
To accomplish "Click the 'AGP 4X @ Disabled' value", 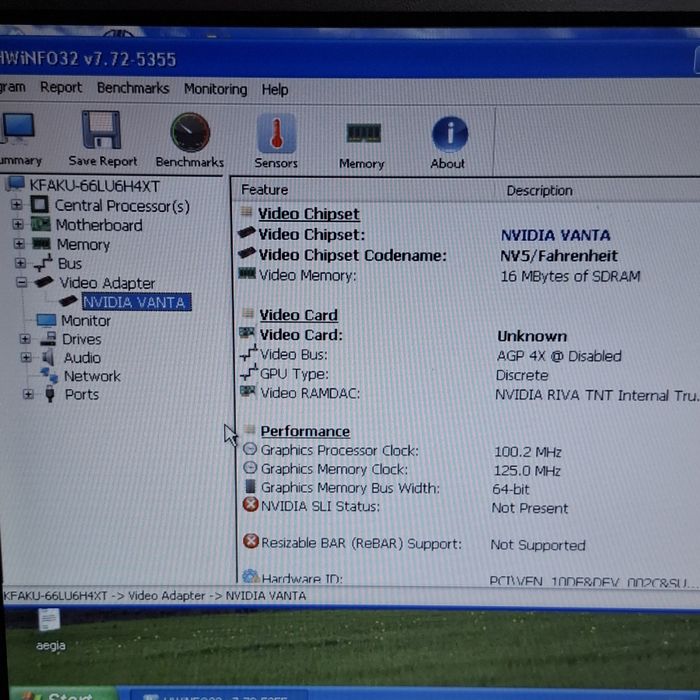I will (x=559, y=356).
